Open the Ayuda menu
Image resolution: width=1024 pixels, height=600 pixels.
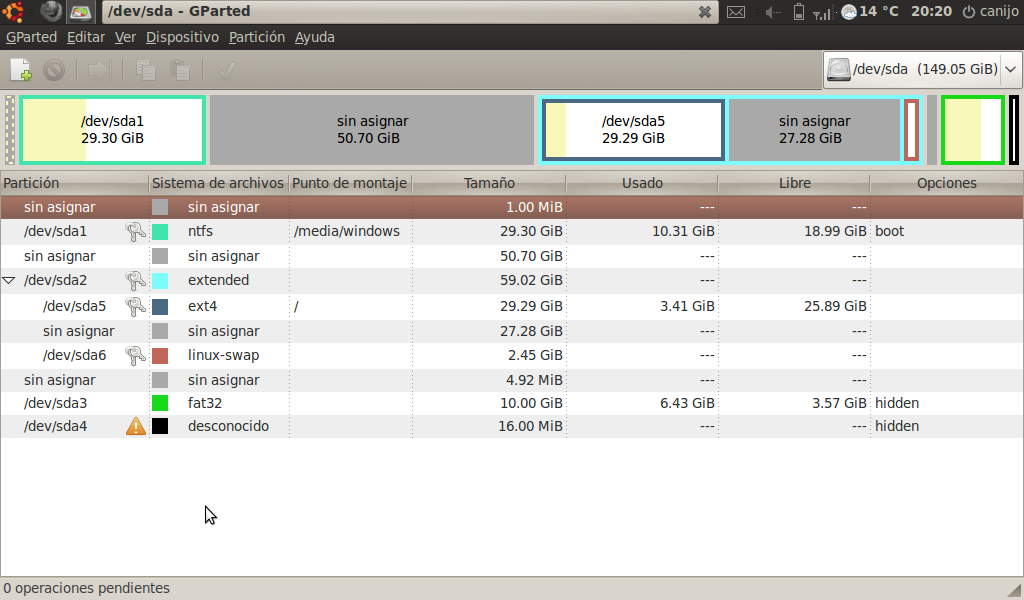point(315,37)
